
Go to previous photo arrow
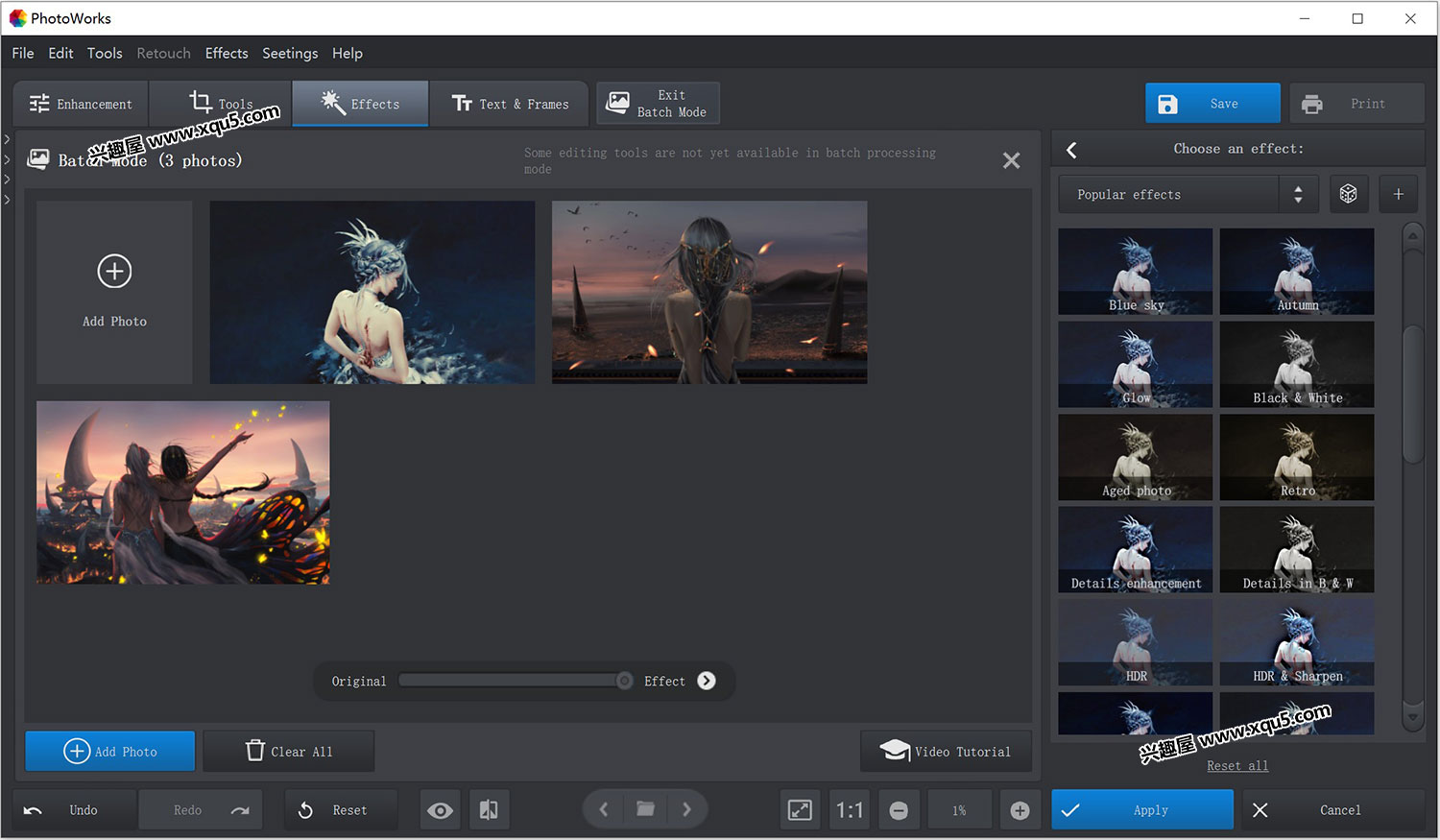tap(604, 809)
